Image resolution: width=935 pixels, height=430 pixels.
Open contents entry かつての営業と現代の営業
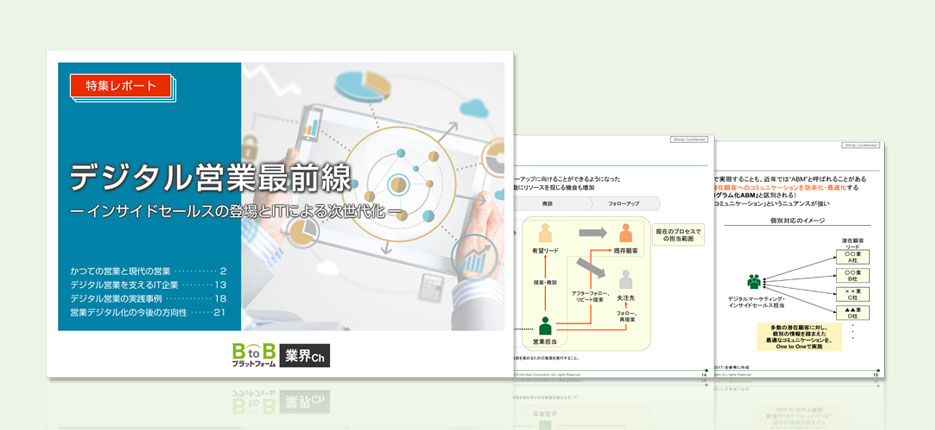[150, 271]
